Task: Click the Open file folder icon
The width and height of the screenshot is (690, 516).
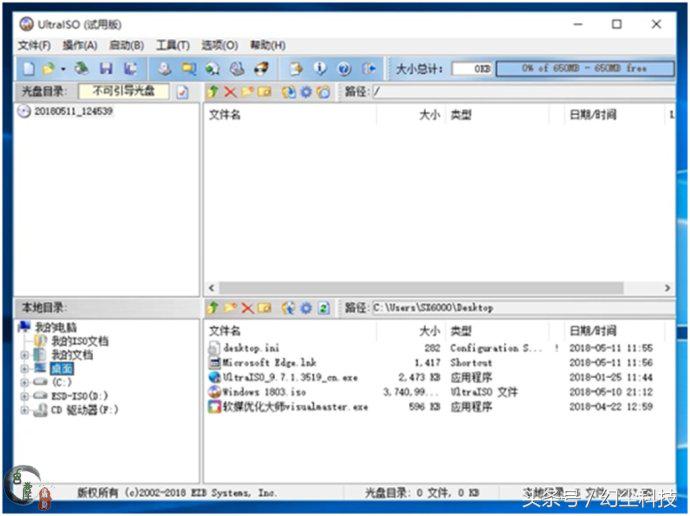Action: coord(48,69)
